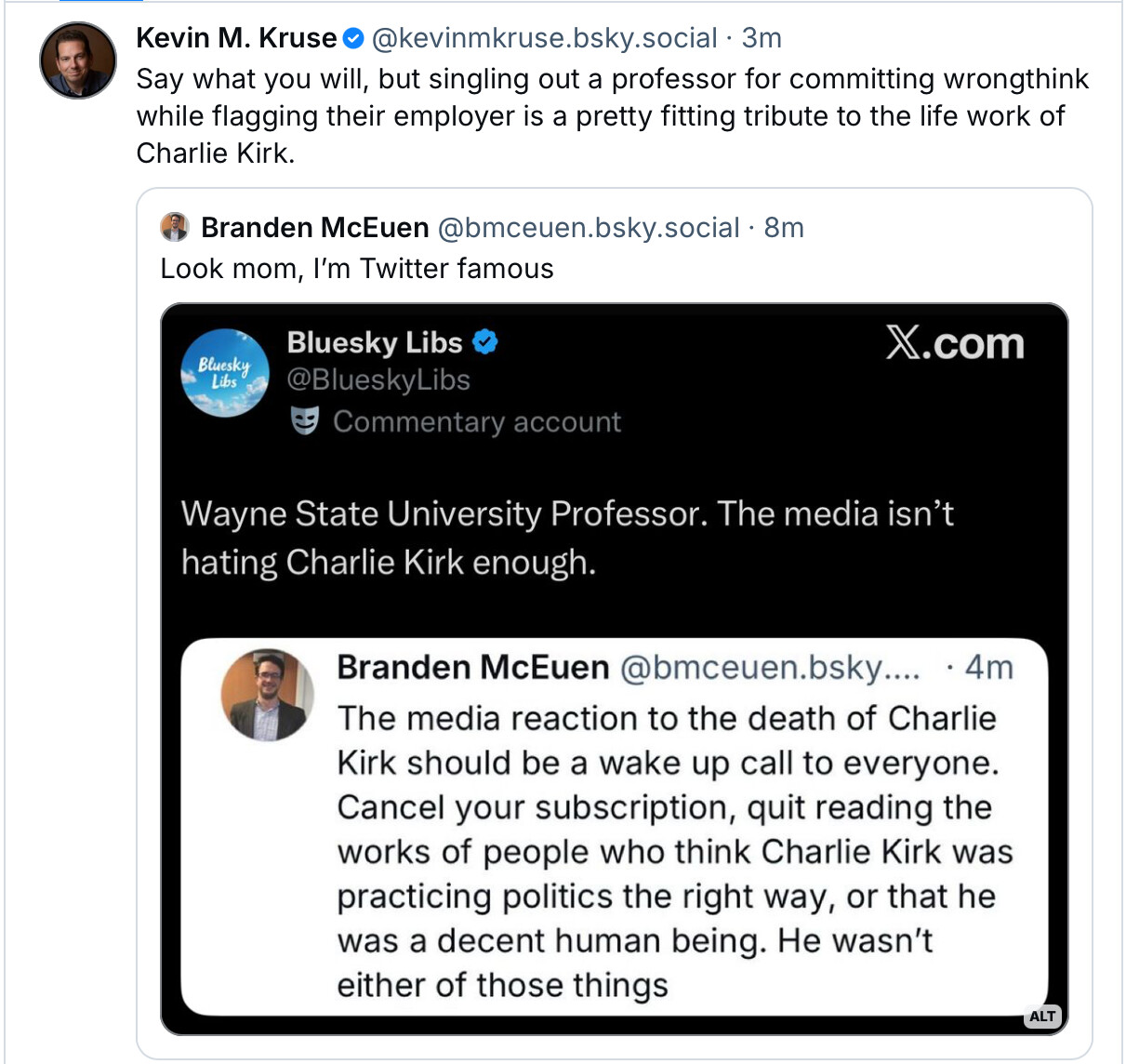Click the 3m post timestamp

pyautogui.click(x=762, y=38)
